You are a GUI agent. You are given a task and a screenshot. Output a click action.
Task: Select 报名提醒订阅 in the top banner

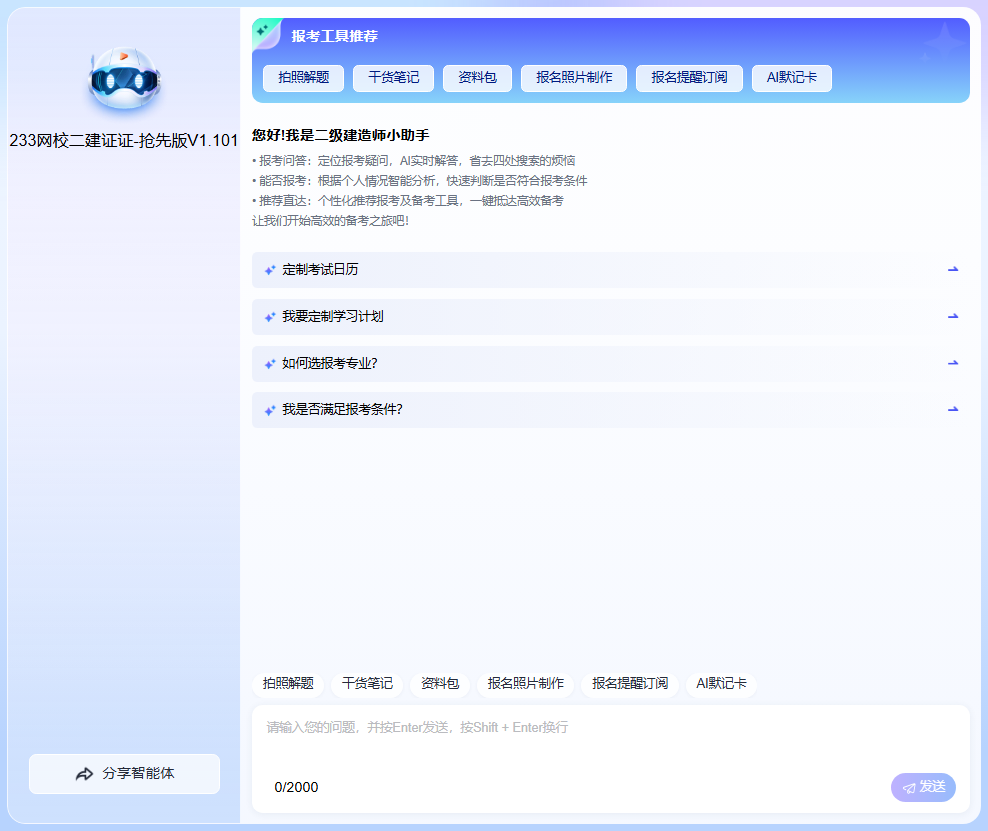[689, 78]
